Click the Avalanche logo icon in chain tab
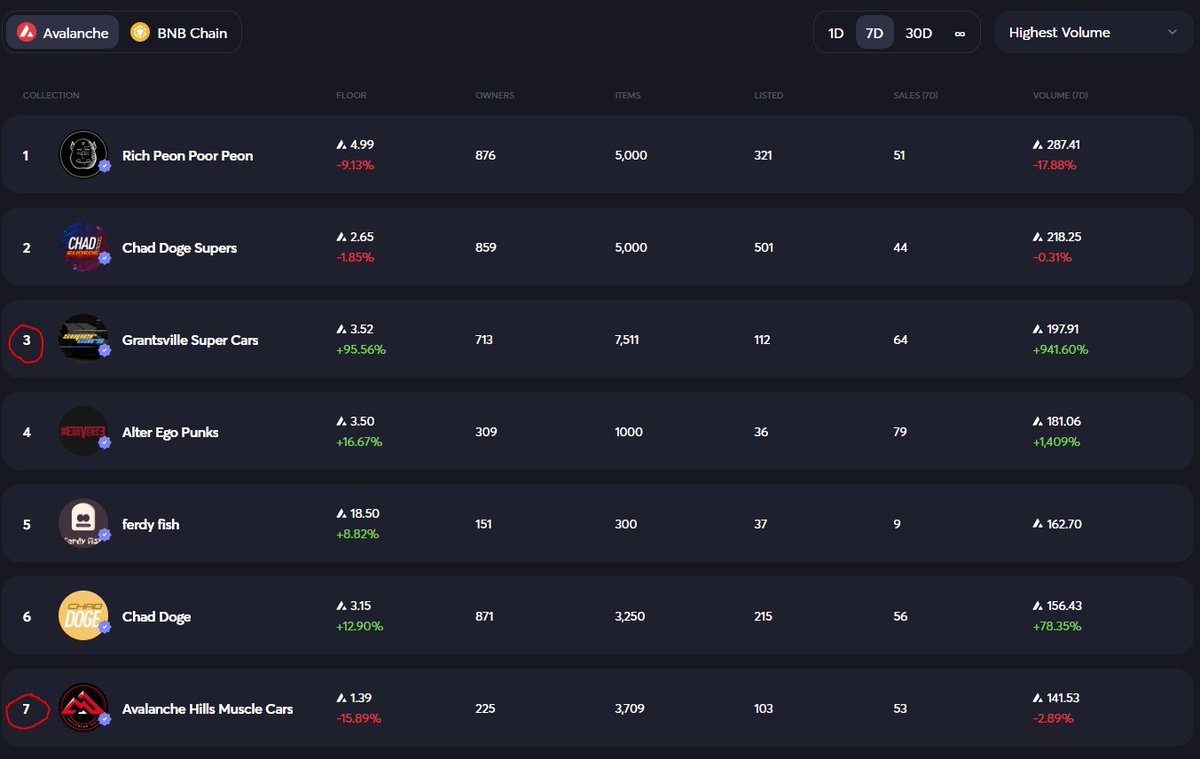 click(27, 33)
